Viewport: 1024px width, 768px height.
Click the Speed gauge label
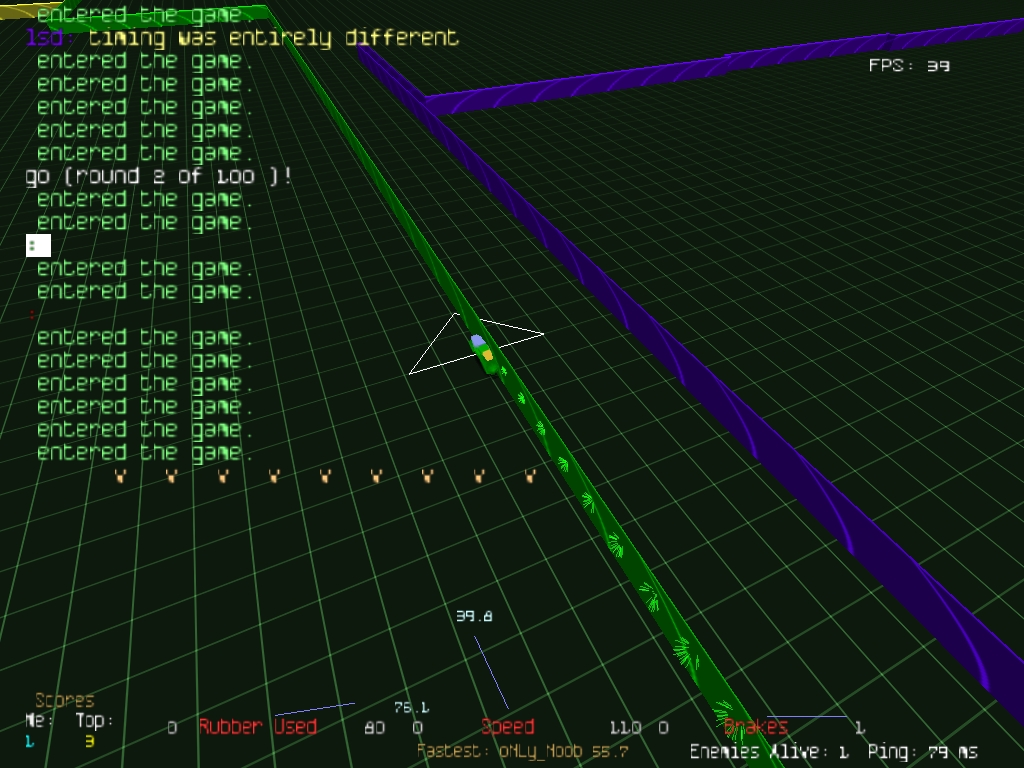[508, 727]
